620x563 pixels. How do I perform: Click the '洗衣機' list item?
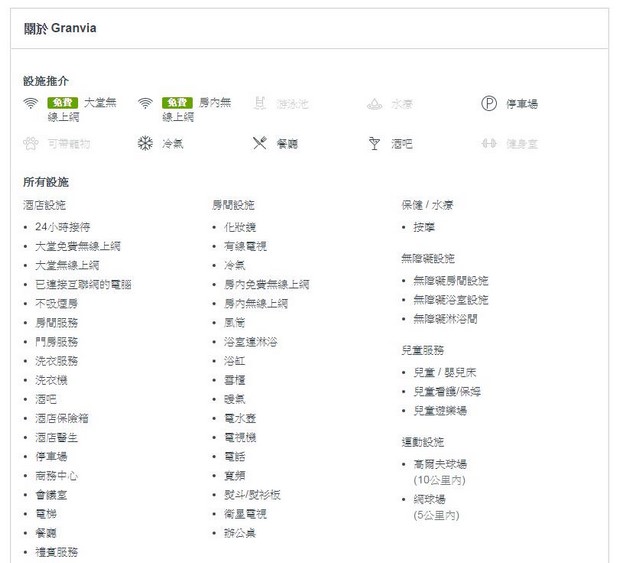coord(51,380)
